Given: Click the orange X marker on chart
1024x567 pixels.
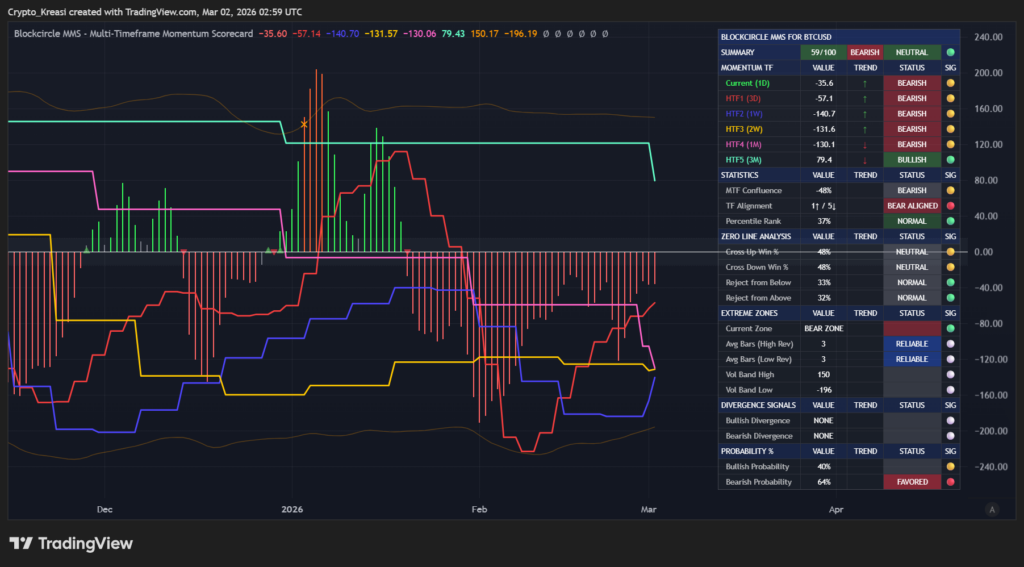Looking at the screenshot, I should [304, 124].
